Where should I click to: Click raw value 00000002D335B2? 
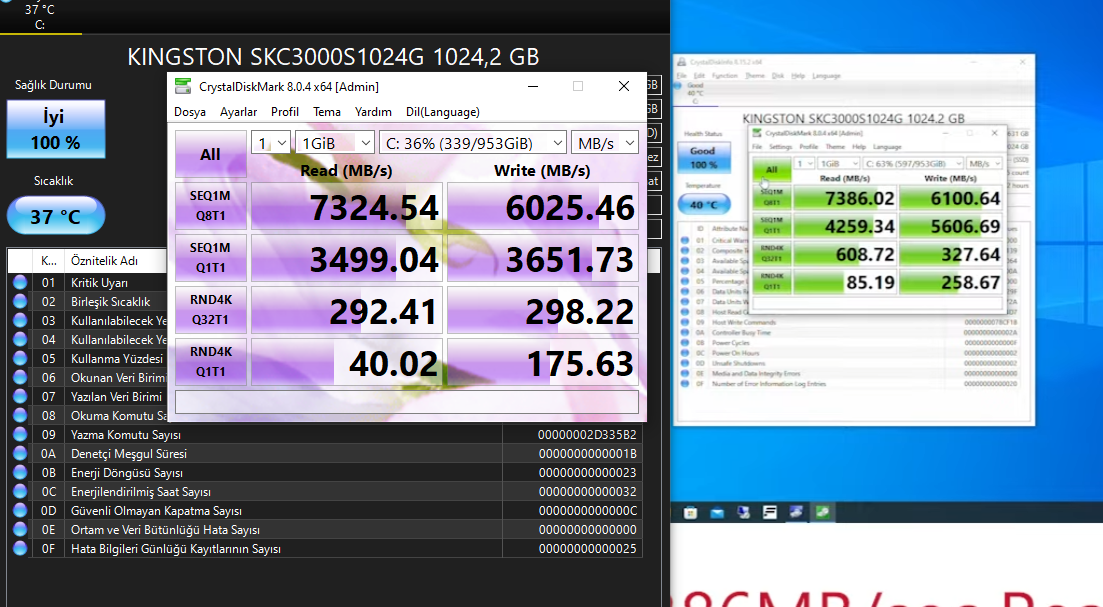point(587,435)
